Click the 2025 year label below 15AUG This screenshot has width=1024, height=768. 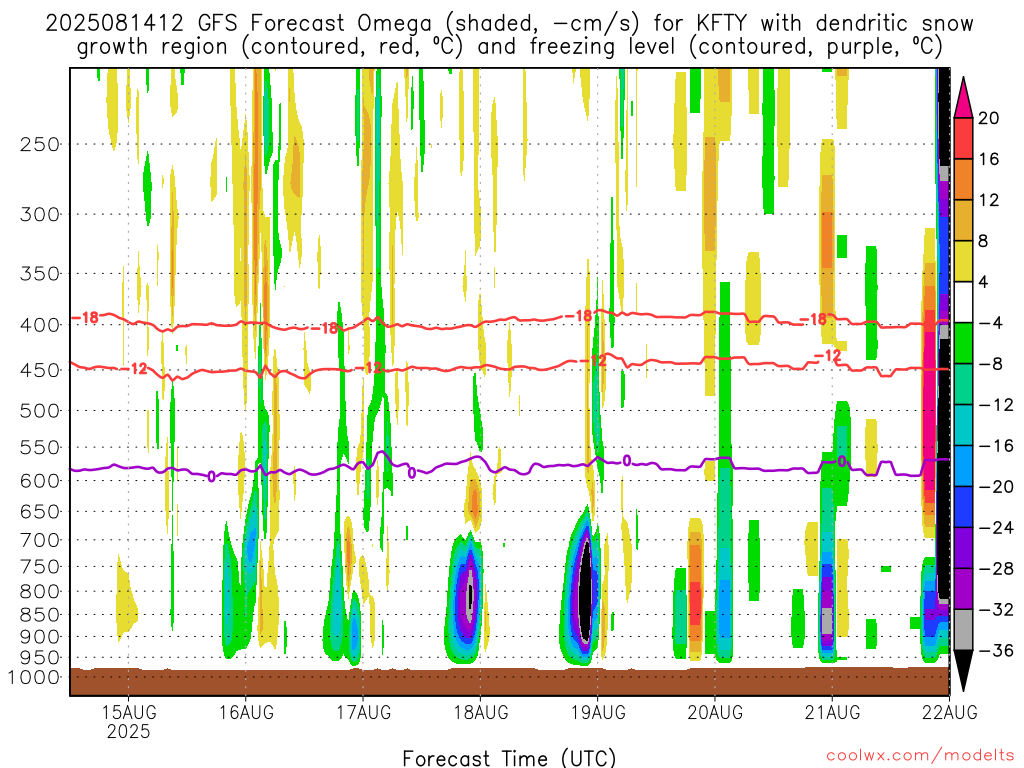[x=129, y=731]
